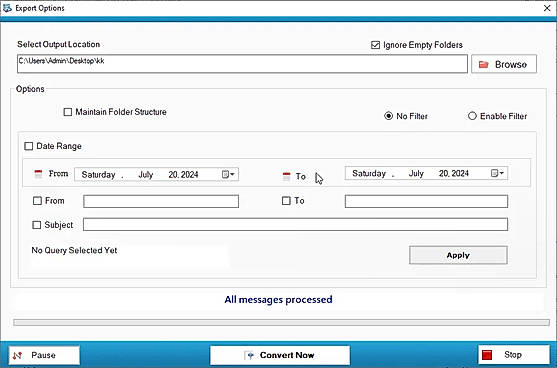Click the Stop button

[513, 355]
